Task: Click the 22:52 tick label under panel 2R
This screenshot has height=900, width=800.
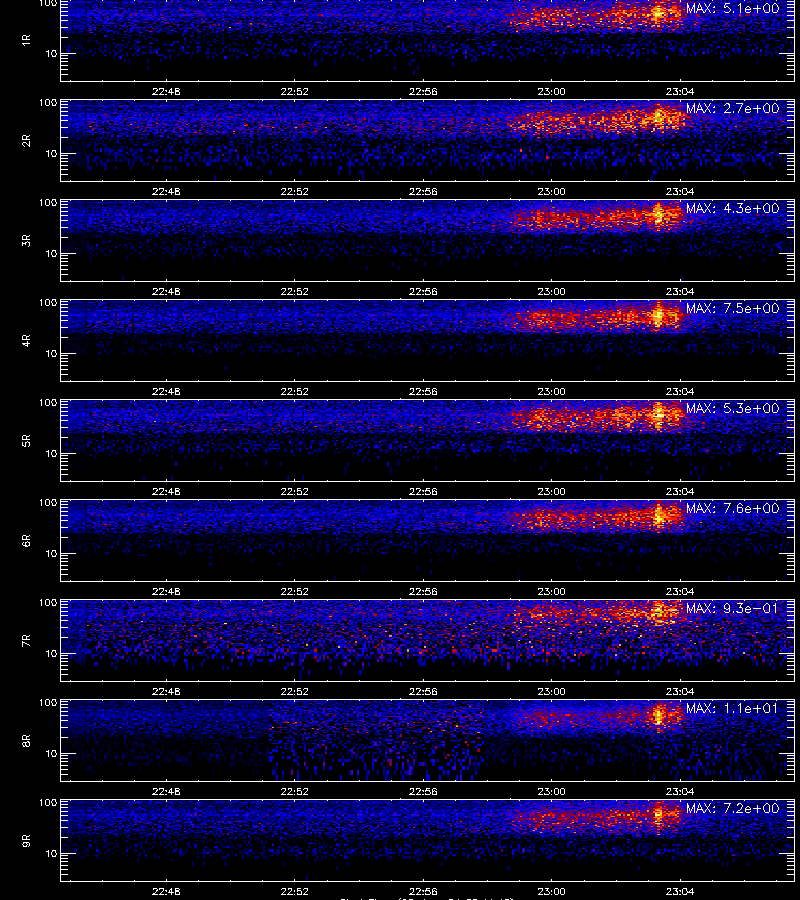Action: pos(294,191)
